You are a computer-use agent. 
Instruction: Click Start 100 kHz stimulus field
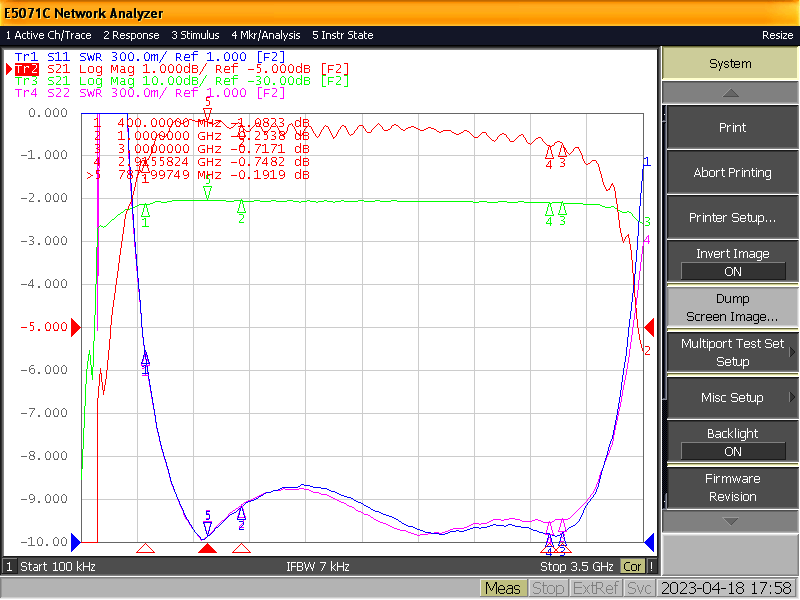coord(58,567)
